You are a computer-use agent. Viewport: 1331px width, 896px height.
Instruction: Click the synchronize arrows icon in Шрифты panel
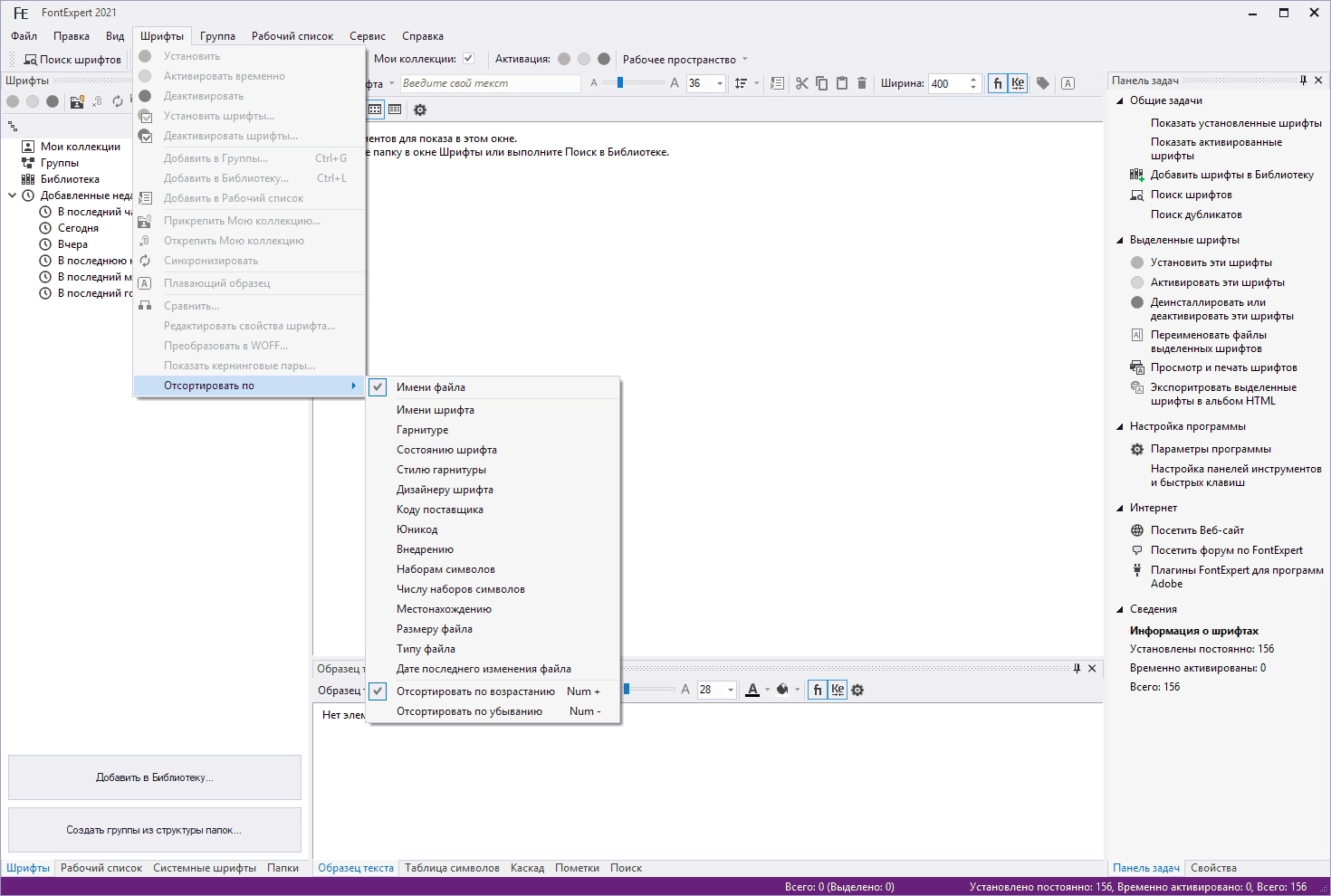[118, 101]
